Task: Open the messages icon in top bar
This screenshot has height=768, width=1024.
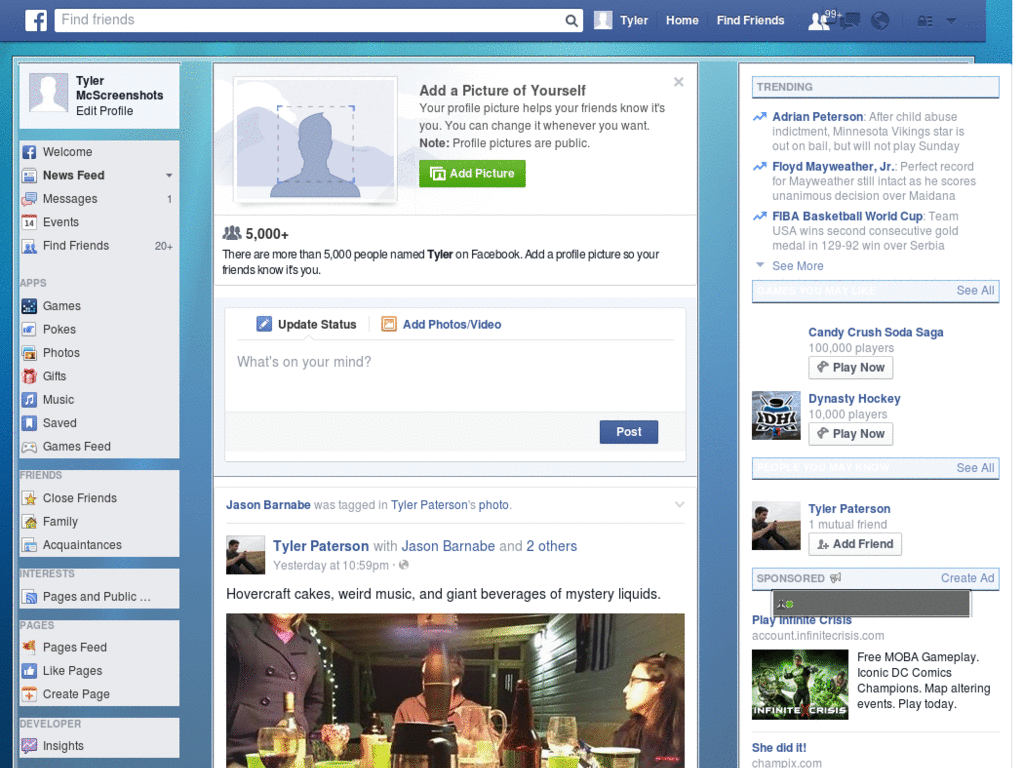Action: click(850, 21)
